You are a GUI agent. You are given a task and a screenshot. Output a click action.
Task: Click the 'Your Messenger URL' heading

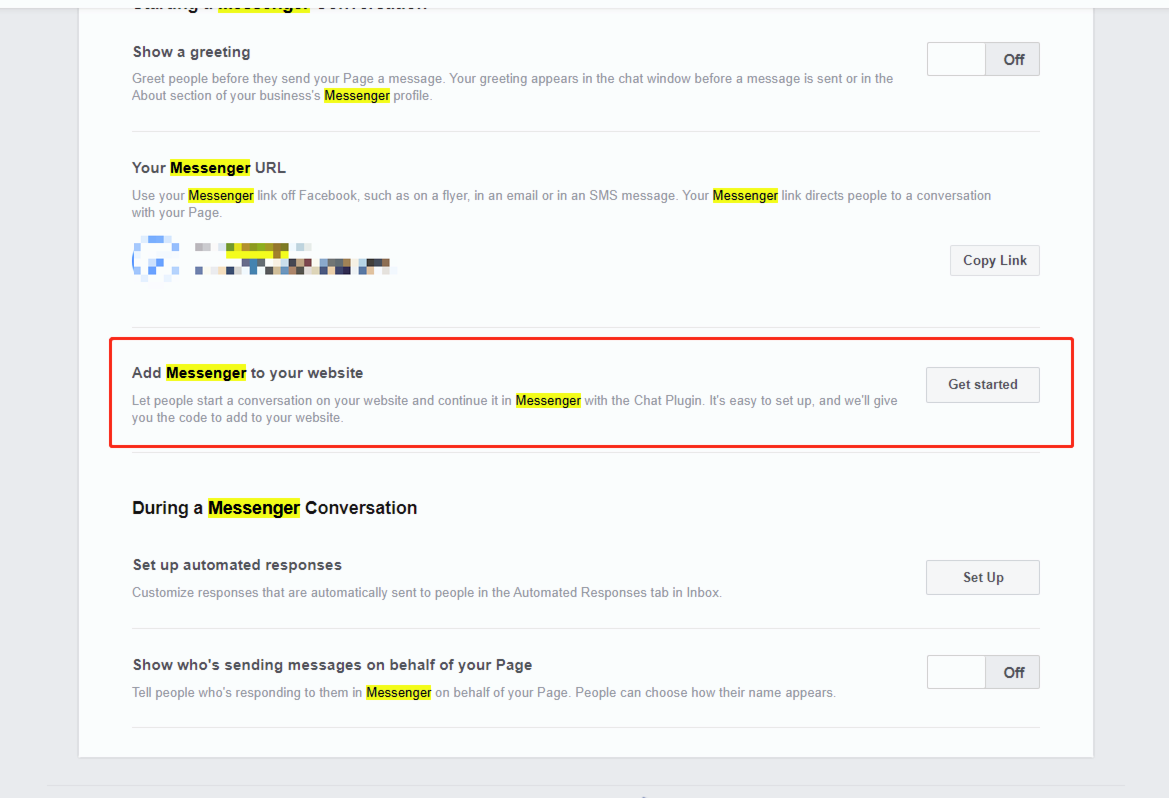tap(209, 168)
